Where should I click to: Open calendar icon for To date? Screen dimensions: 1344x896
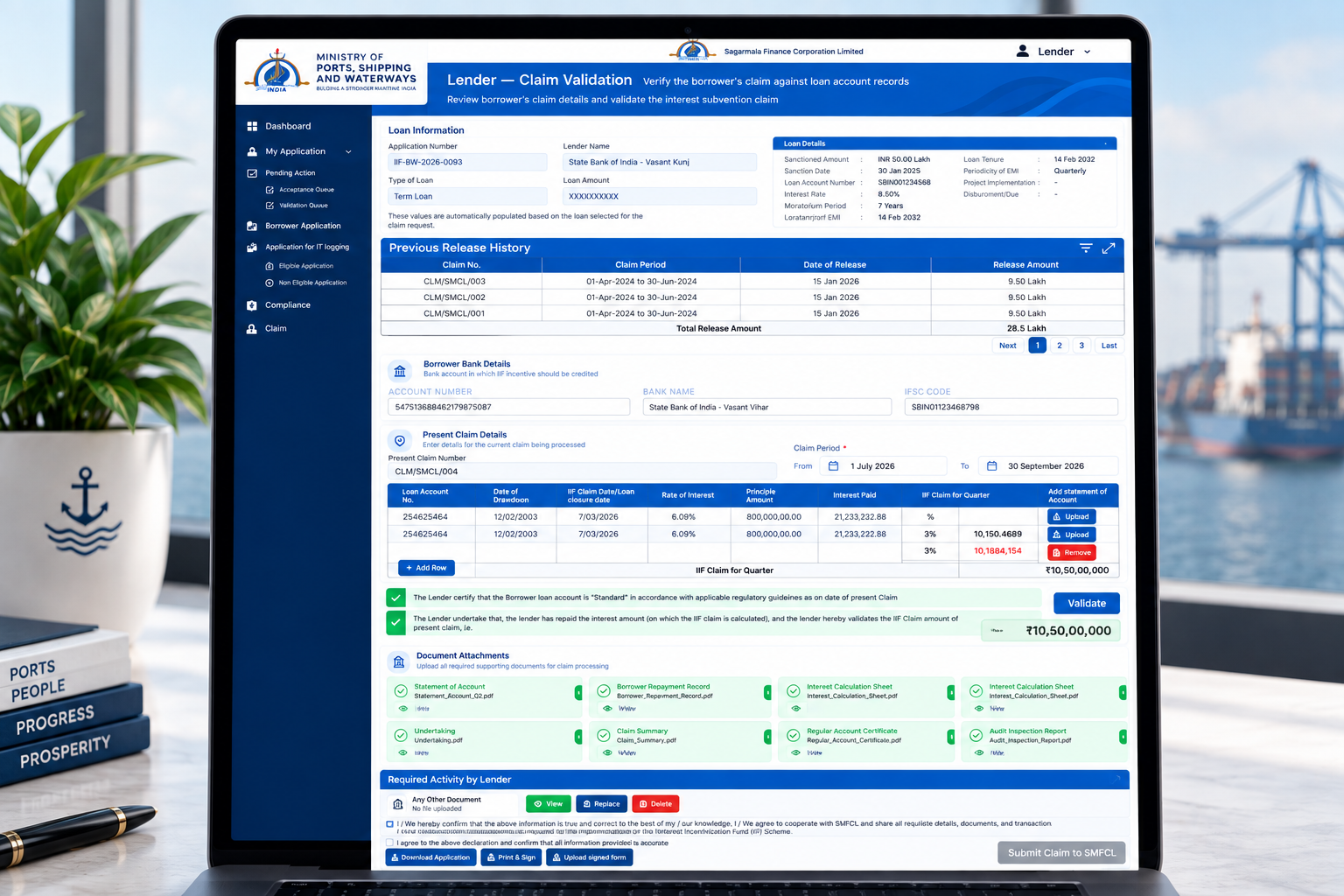tap(992, 466)
